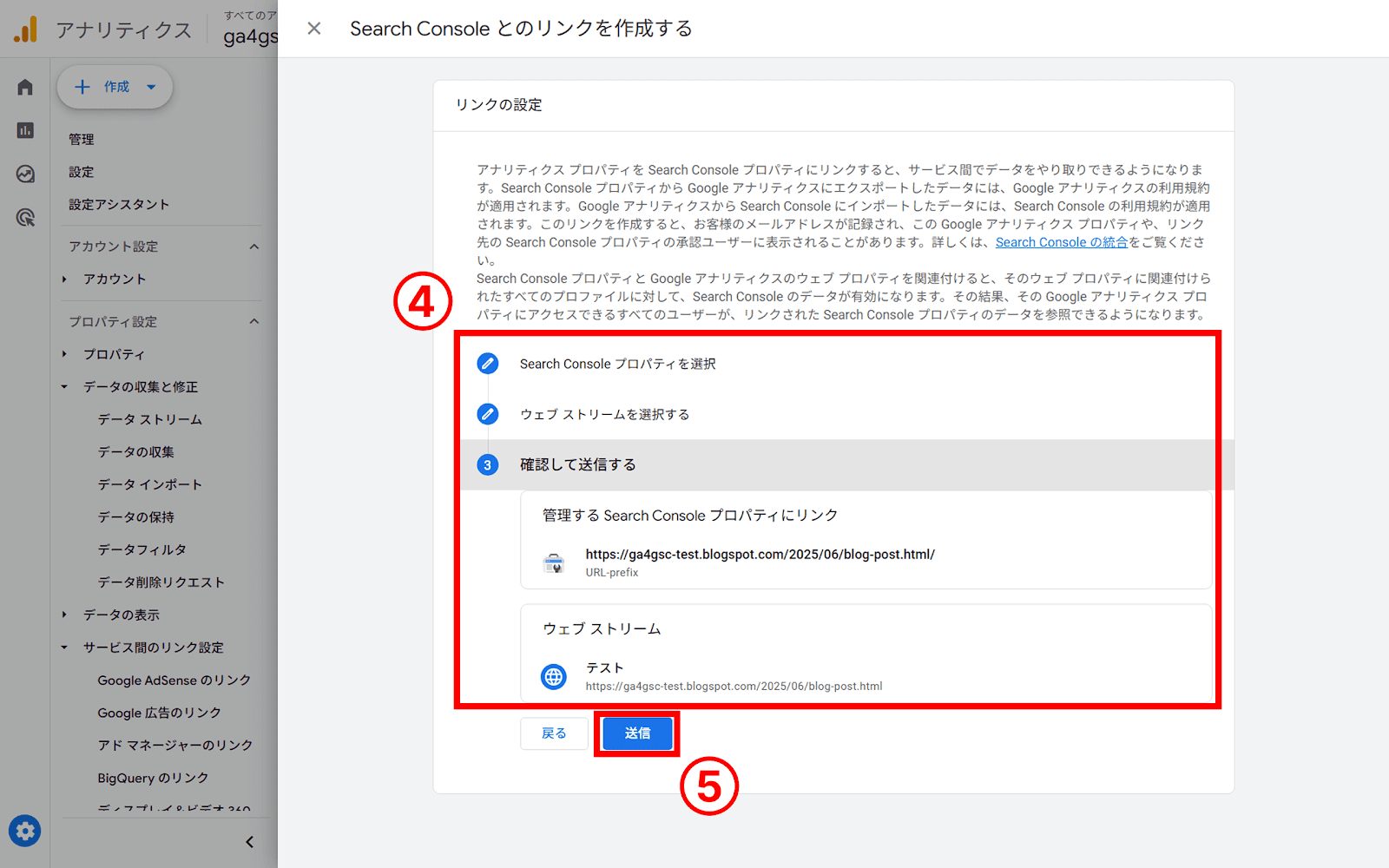Image resolution: width=1389 pixels, height=868 pixels.
Task: Click the step 3 circle beside 確認して送信する
Action: [487, 464]
